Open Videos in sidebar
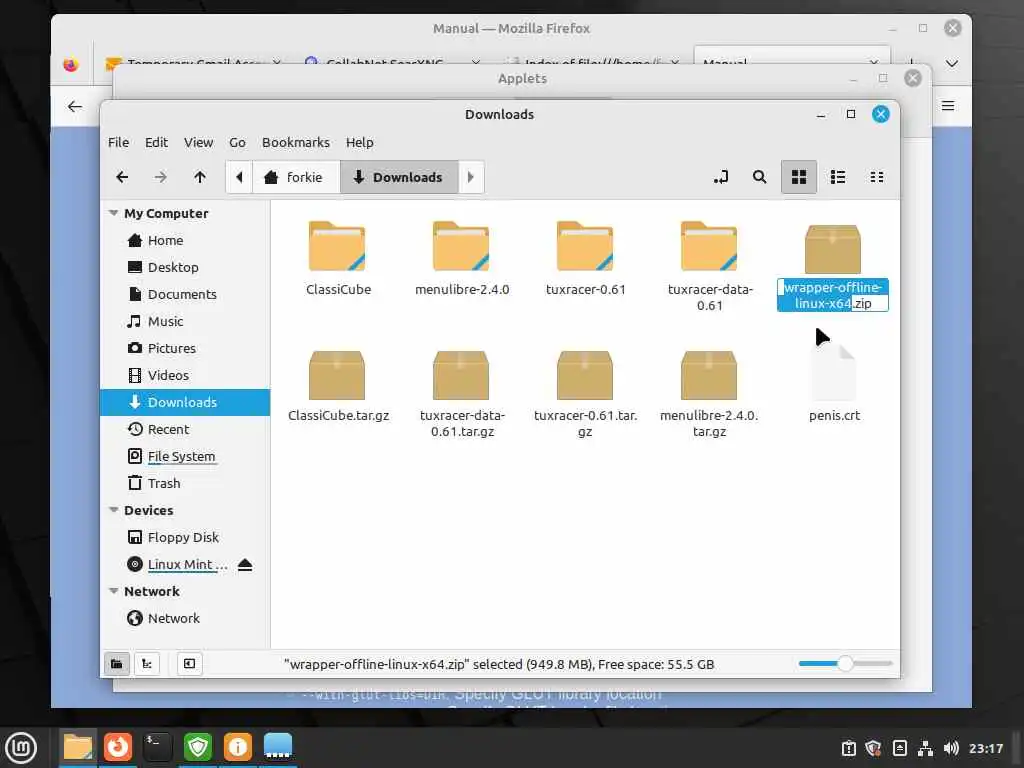 [x=185, y=375]
